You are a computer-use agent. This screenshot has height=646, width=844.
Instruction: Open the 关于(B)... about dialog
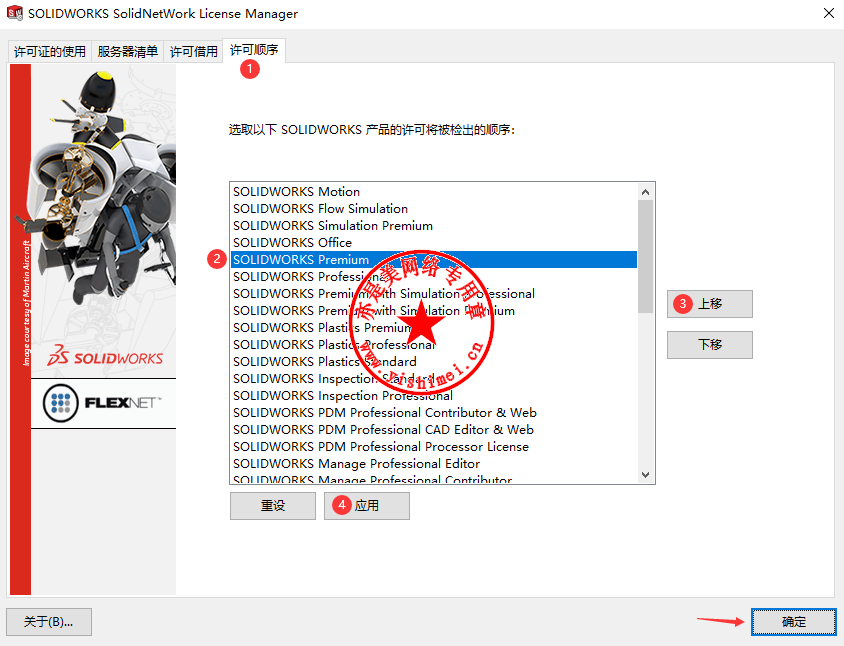click(x=49, y=622)
